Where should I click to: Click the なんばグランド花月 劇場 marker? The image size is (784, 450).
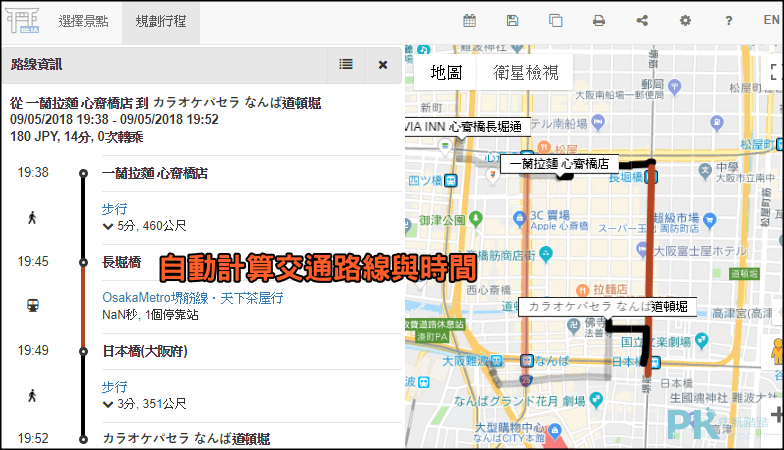click(596, 400)
